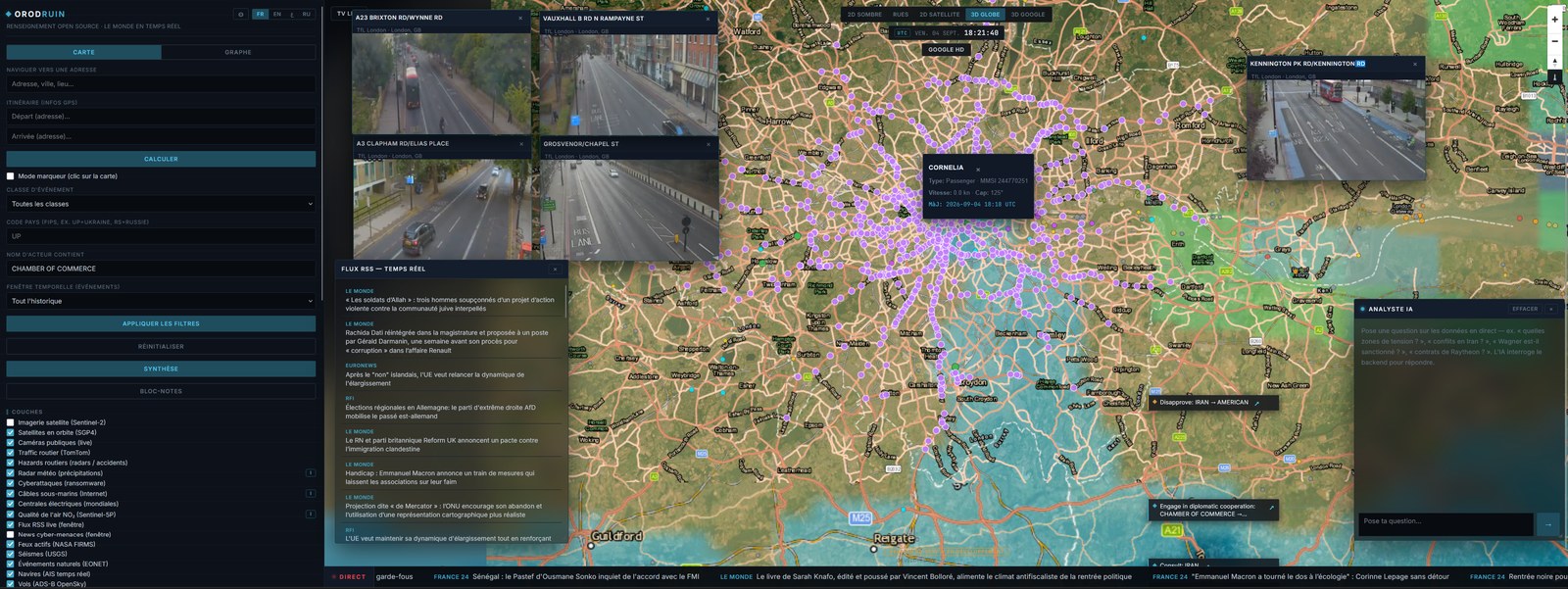Click the Synthèse button
This screenshot has height=589, width=1568.
tap(161, 368)
